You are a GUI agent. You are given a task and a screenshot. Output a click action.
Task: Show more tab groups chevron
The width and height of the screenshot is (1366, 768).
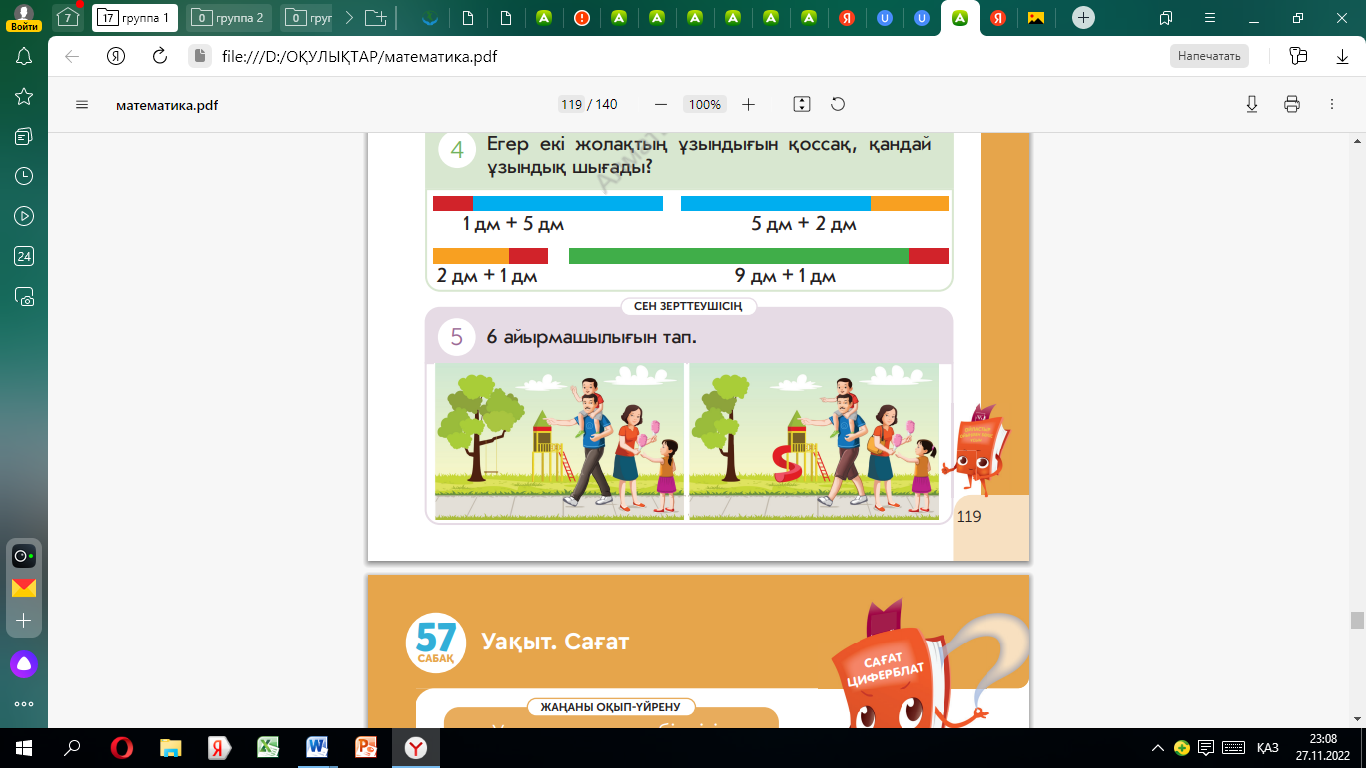pyautogui.click(x=348, y=18)
